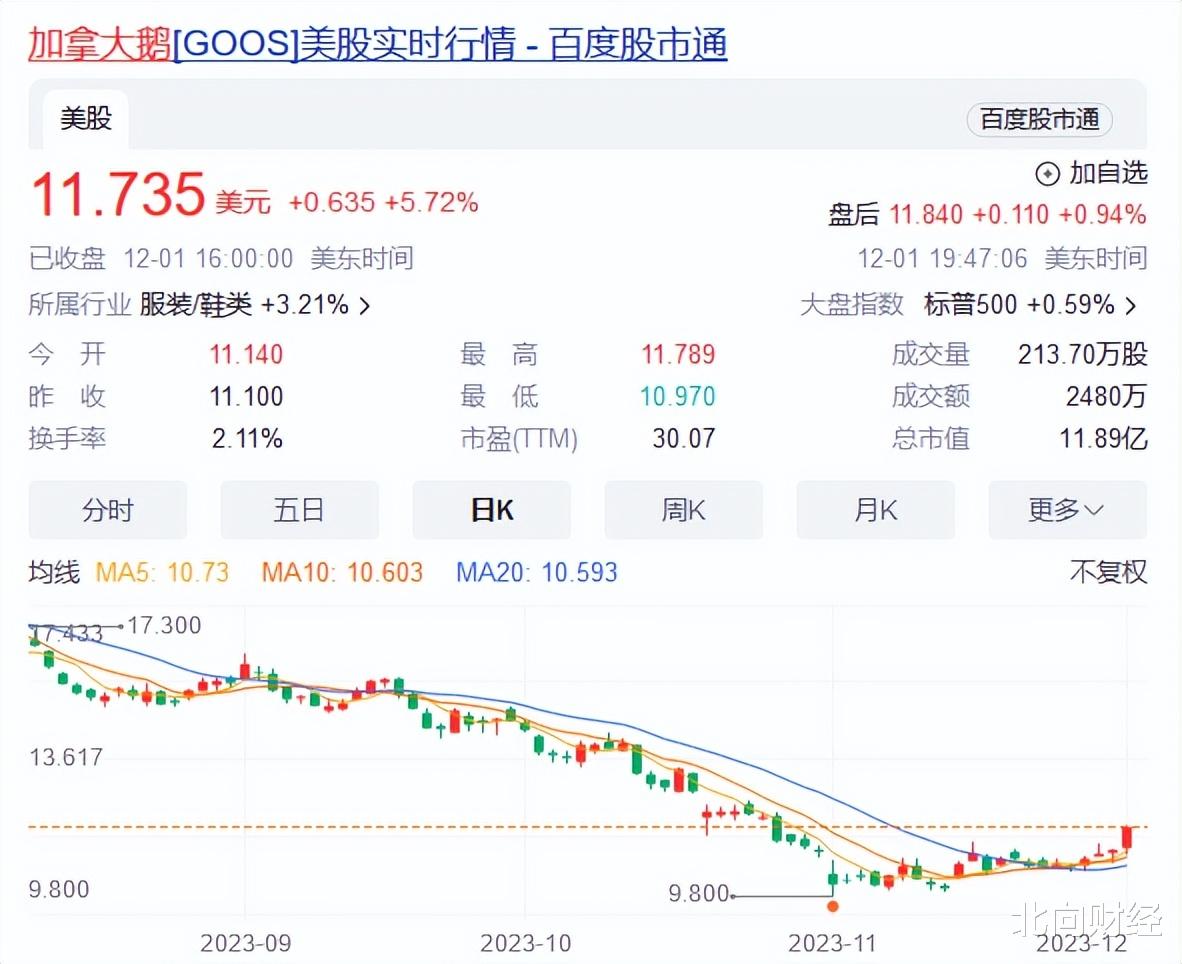
Task: Click the 已收盘 12-01 16:00:00 status text
Action: (x=161, y=259)
